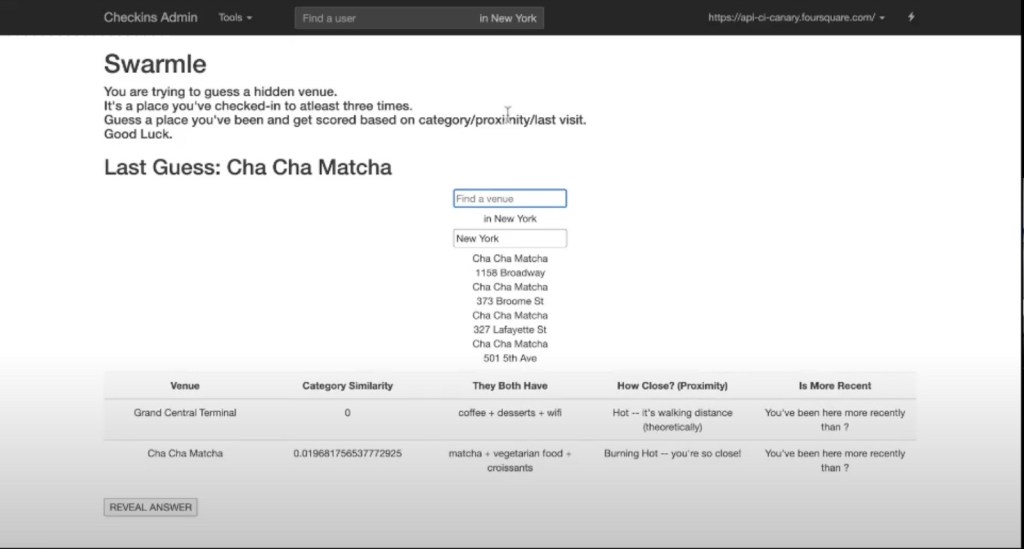Select the Grand Central Terminal guess row
Image resolution: width=1024 pixels, height=549 pixels.
[185, 413]
